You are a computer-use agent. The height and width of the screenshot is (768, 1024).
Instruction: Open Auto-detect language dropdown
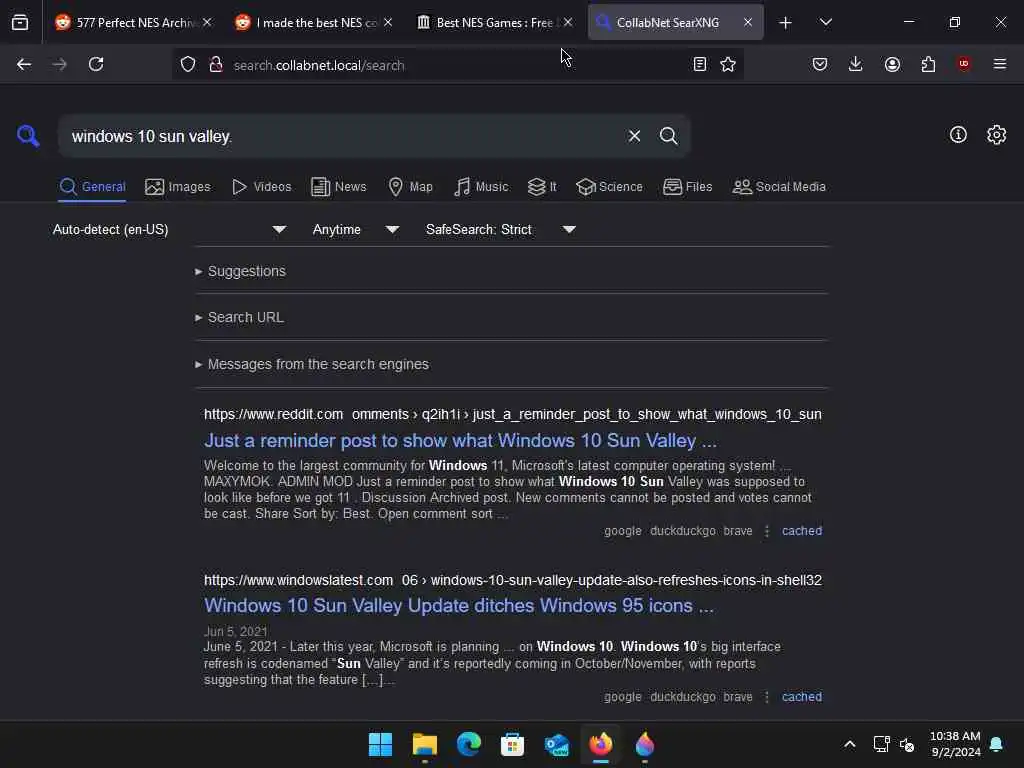pyautogui.click(x=169, y=229)
